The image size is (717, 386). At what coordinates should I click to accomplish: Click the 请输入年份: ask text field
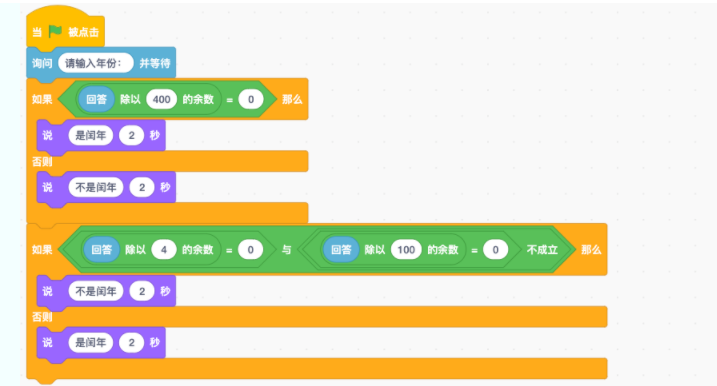click(96, 63)
